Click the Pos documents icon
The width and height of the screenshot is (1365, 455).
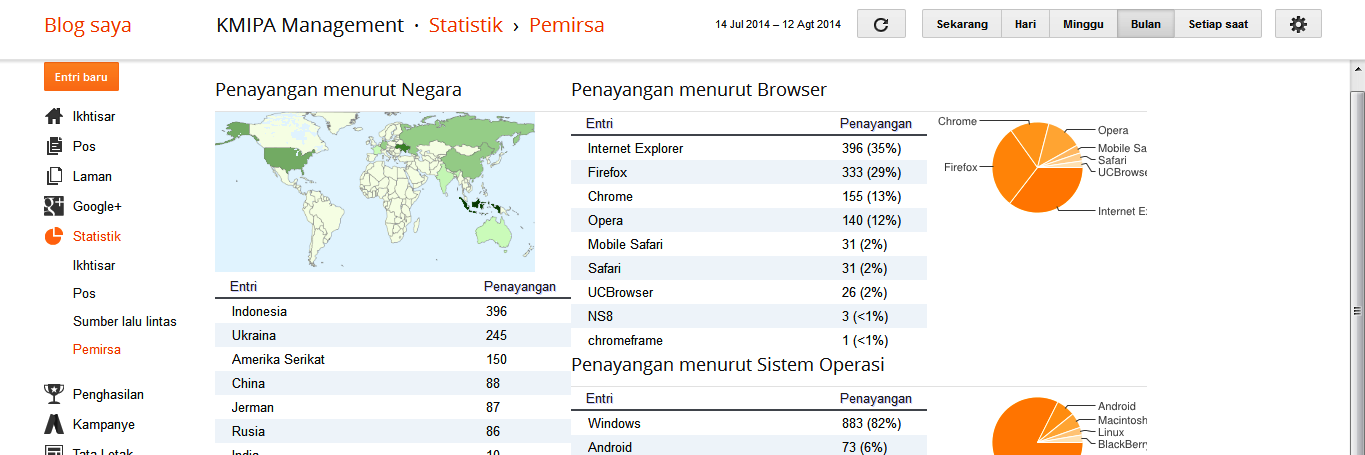pyautogui.click(x=54, y=146)
